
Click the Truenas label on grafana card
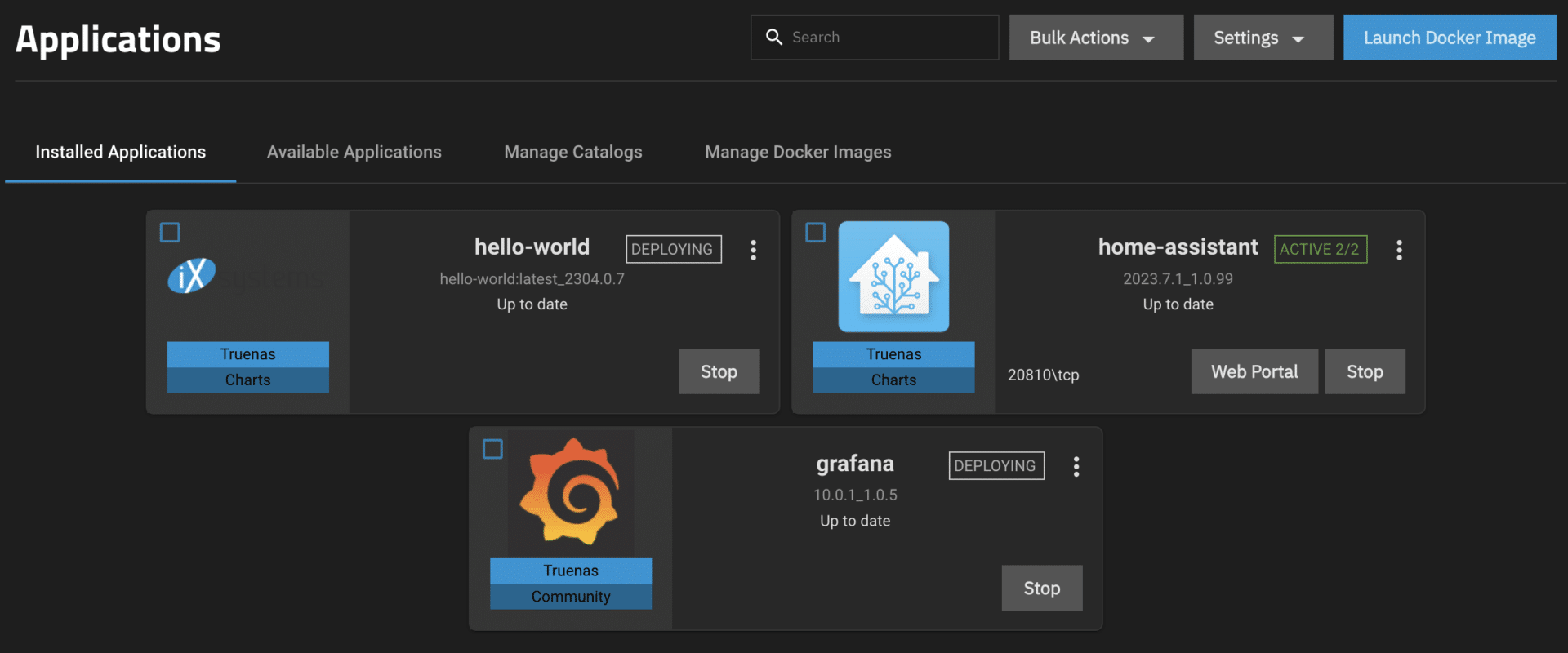pyautogui.click(x=571, y=571)
